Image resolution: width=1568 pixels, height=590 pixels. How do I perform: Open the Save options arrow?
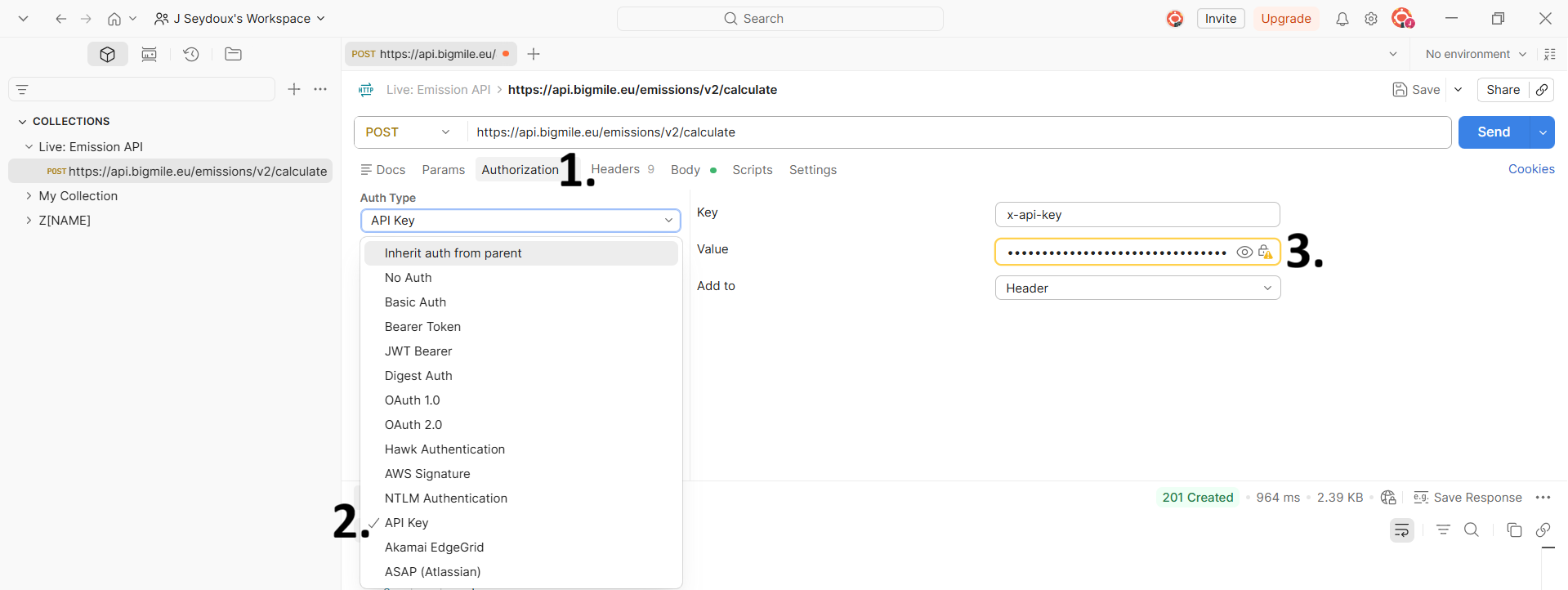(x=1459, y=90)
